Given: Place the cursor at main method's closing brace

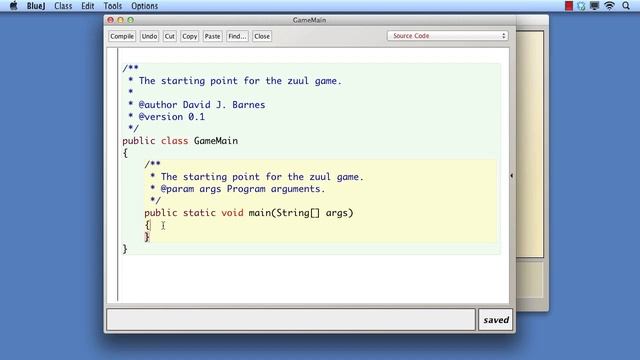Looking at the screenshot, I should (147, 237).
